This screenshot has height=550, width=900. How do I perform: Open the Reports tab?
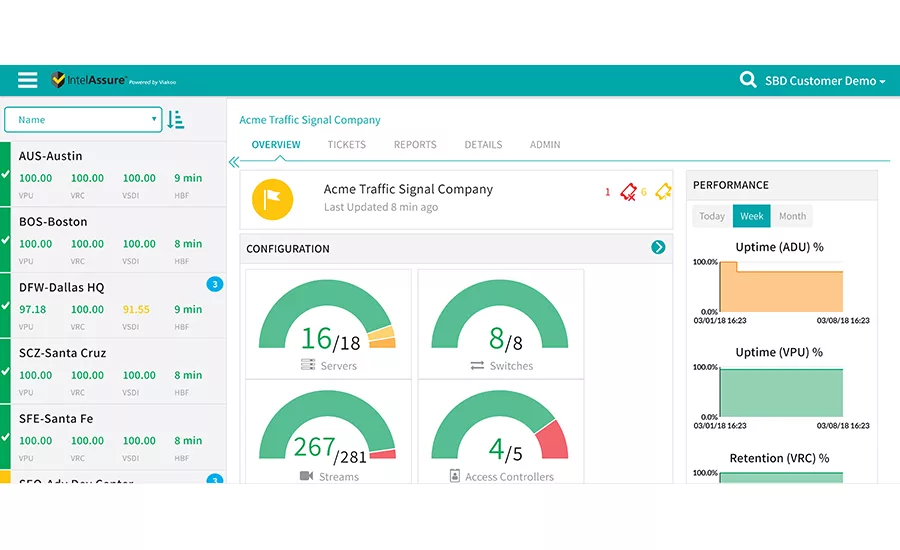[x=415, y=145]
